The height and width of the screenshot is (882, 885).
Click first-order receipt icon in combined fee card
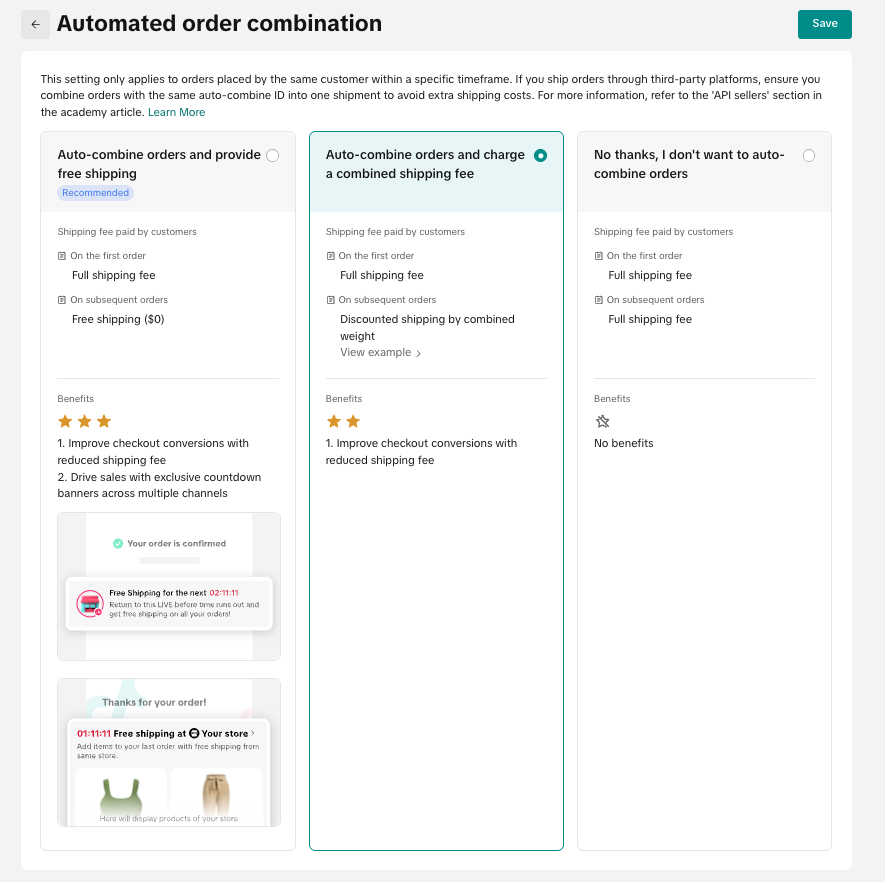[x=330, y=256]
